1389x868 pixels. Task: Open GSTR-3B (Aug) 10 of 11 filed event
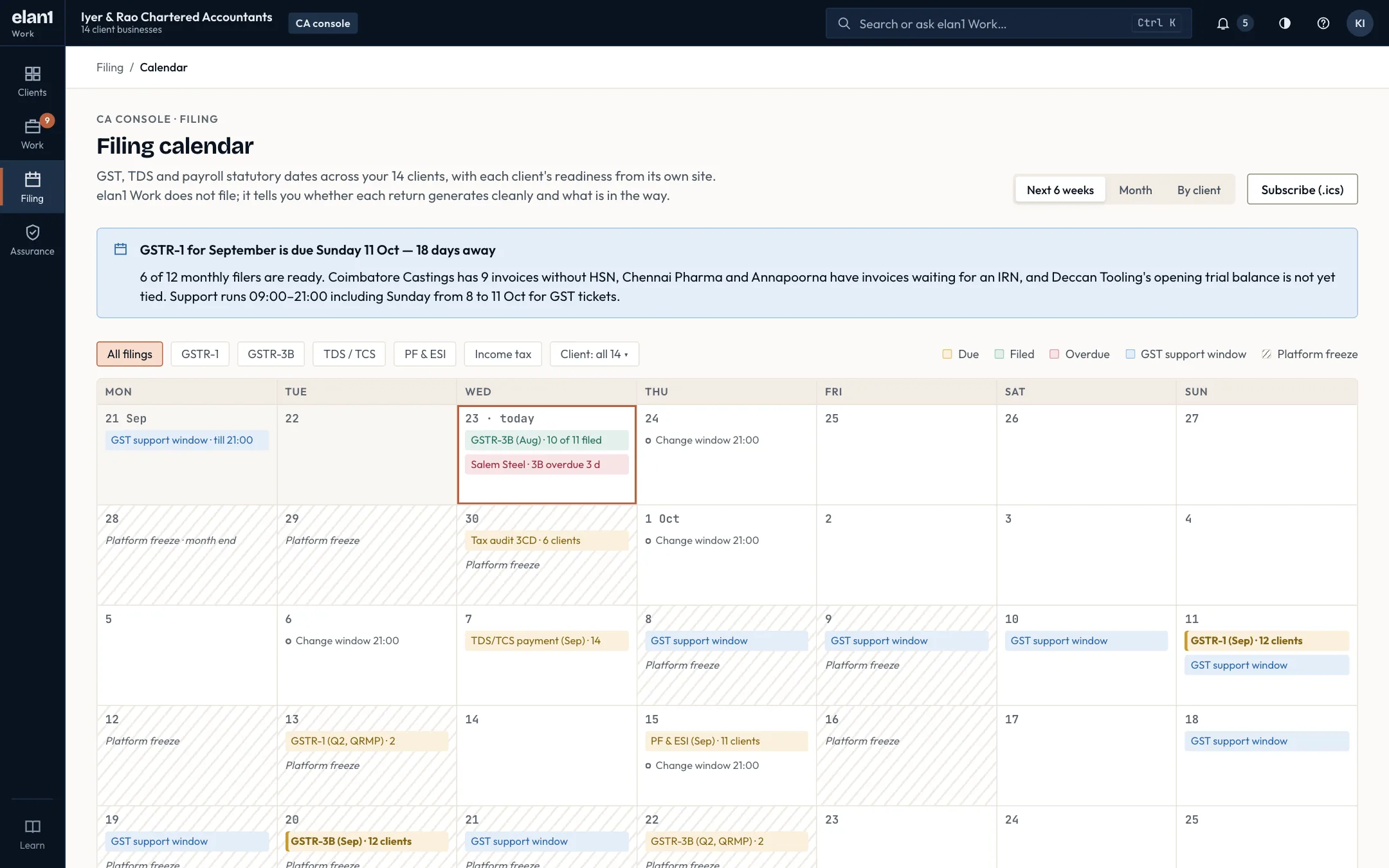(x=547, y=440)
